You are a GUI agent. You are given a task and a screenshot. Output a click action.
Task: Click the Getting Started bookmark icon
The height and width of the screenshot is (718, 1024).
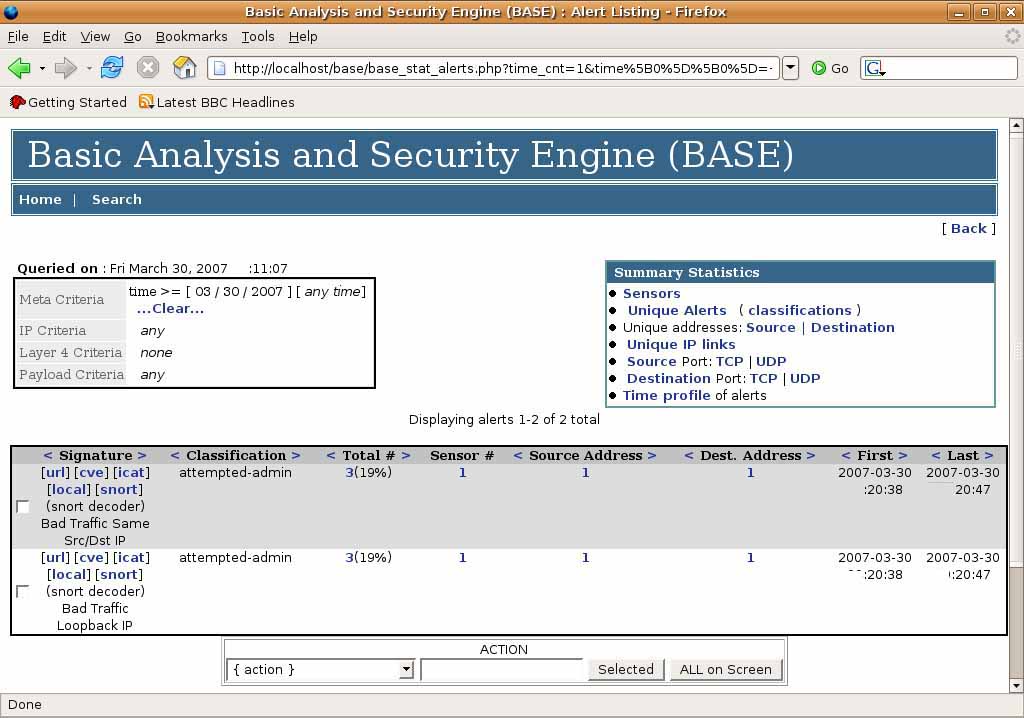18,102
